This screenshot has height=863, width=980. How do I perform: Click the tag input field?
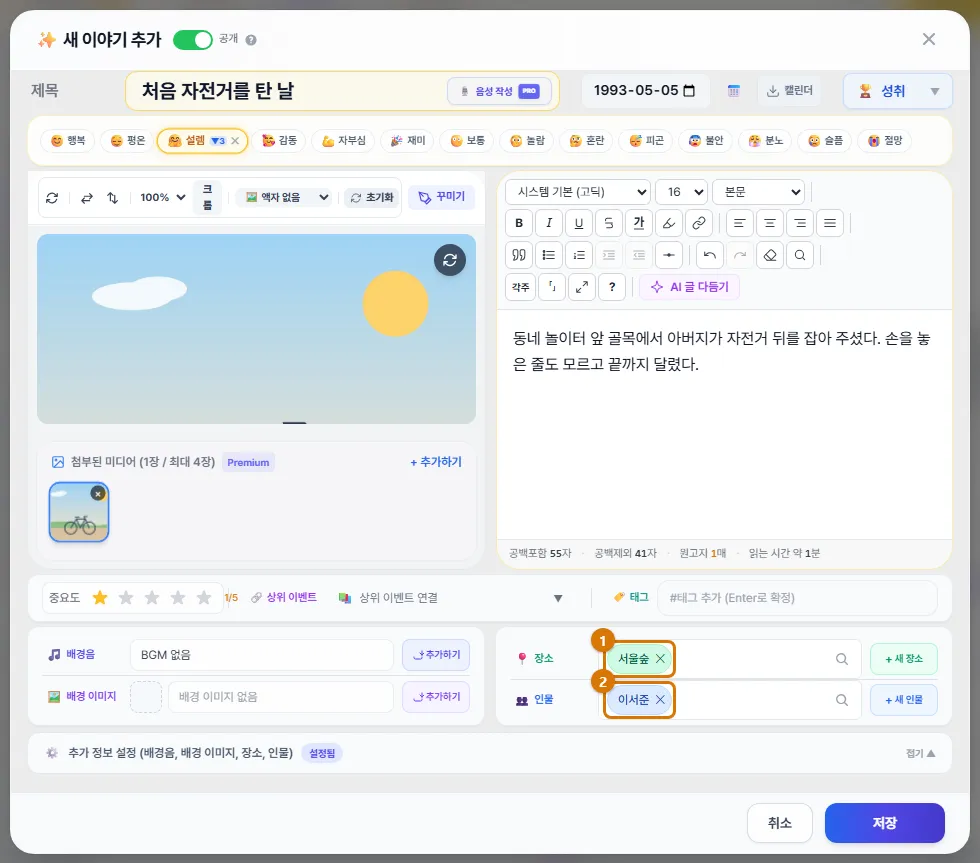click(797, 598)
